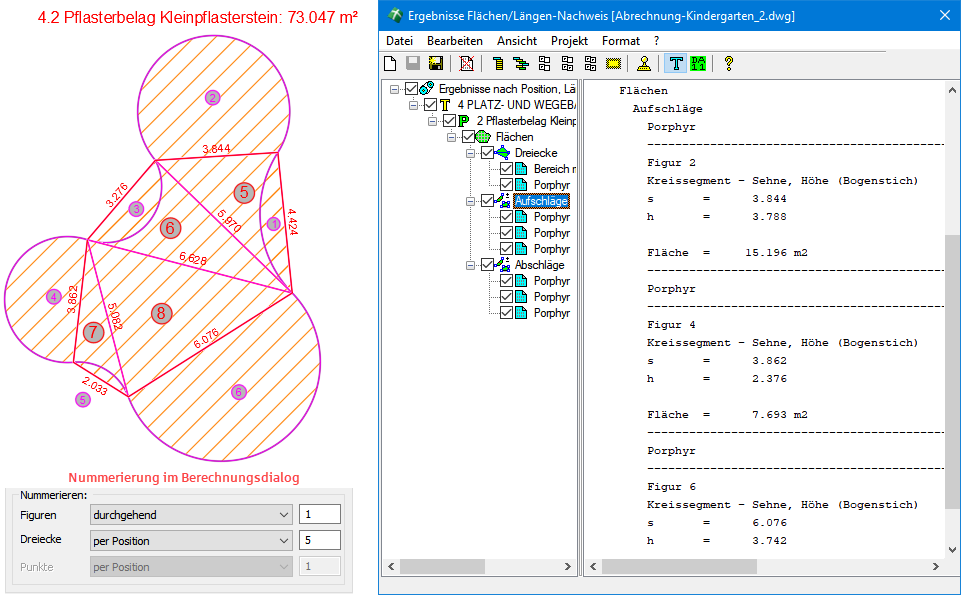Click the green DA11 toolbar icon

[698, 64]
